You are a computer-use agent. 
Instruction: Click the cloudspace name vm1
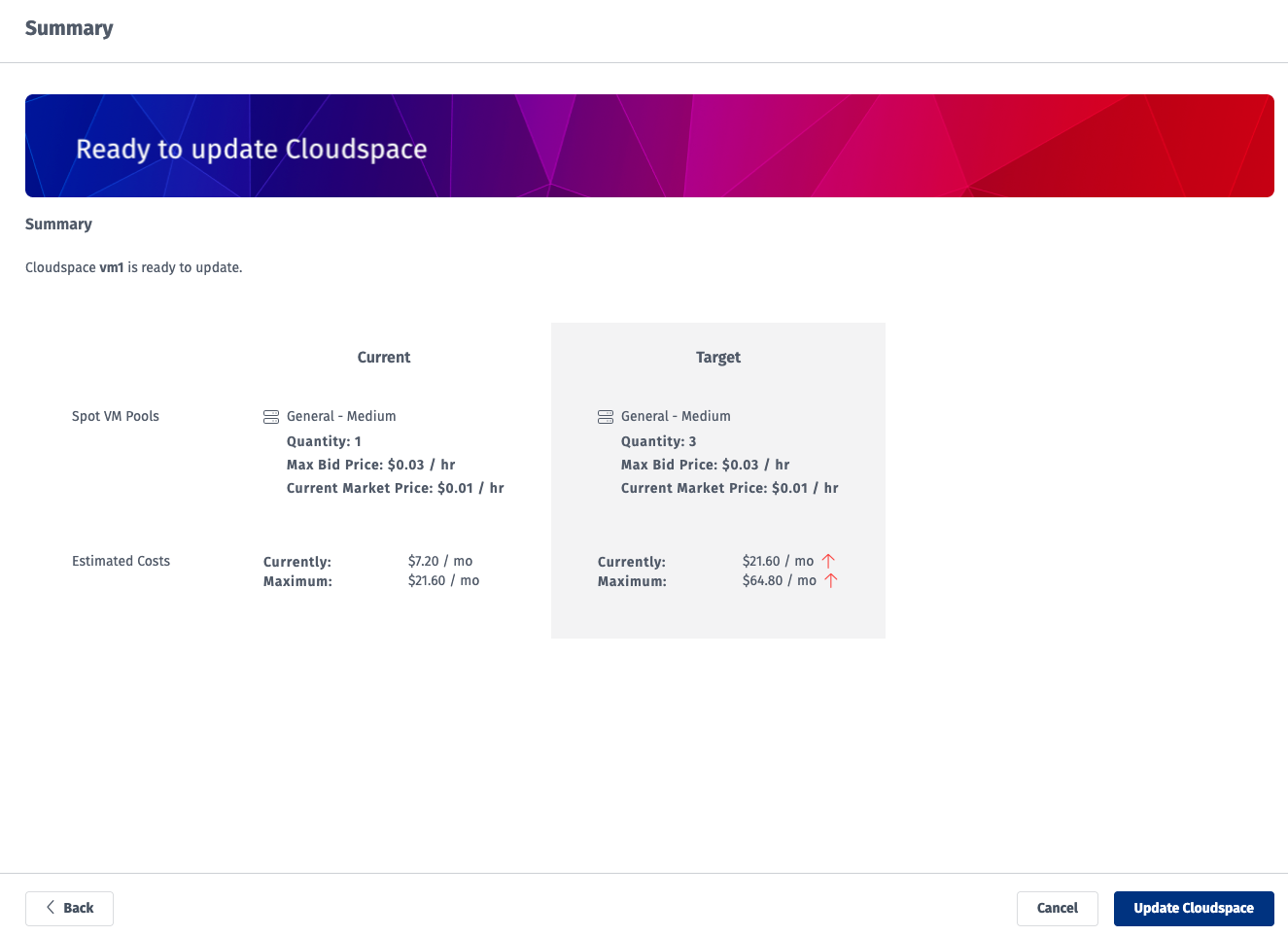coord(112,266)
